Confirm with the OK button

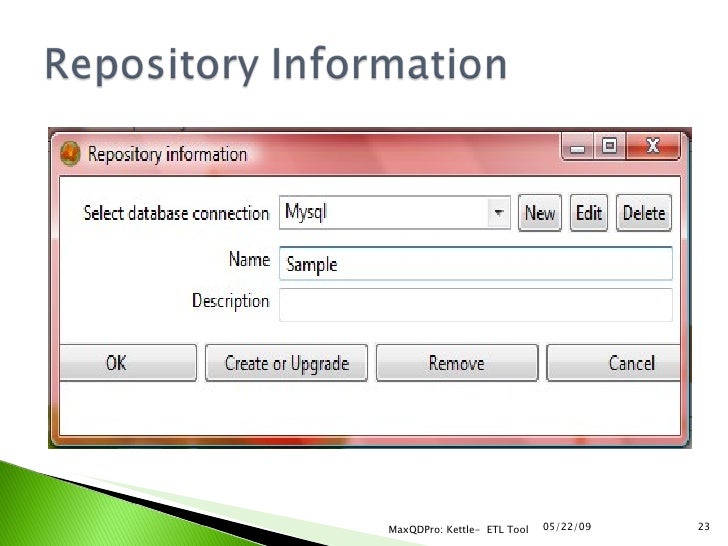[x=128, y=363]
